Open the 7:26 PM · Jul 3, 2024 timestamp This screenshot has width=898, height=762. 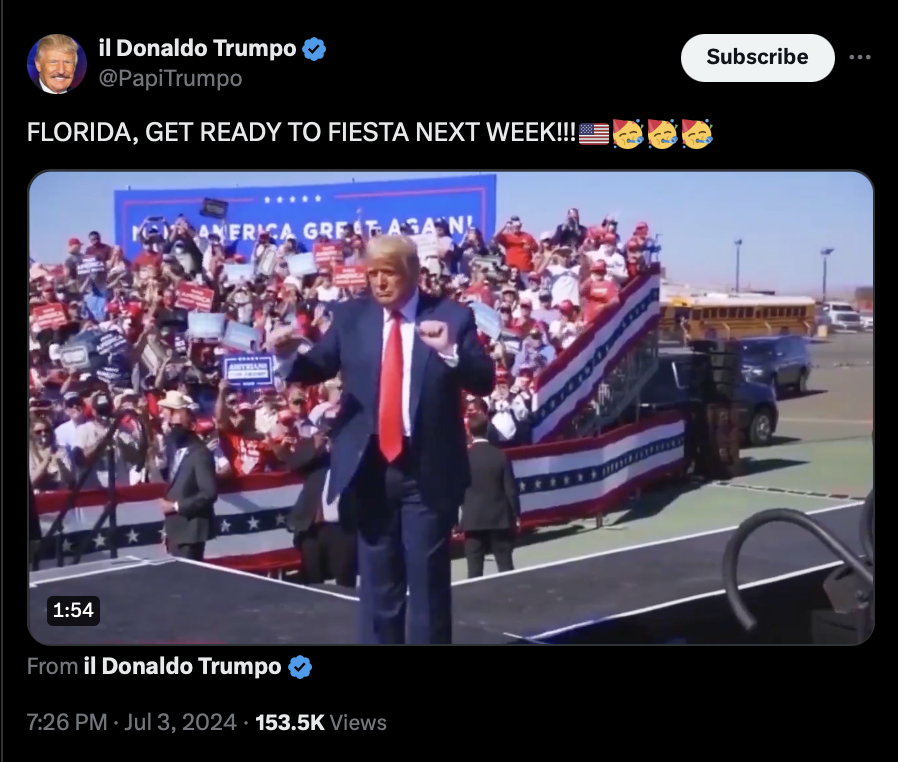tap(132, 722)
